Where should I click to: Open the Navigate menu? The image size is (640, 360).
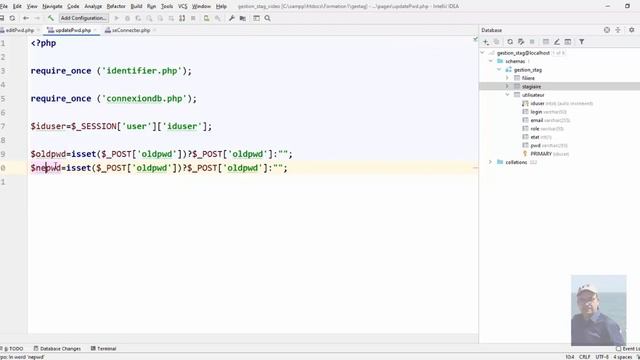52,6
